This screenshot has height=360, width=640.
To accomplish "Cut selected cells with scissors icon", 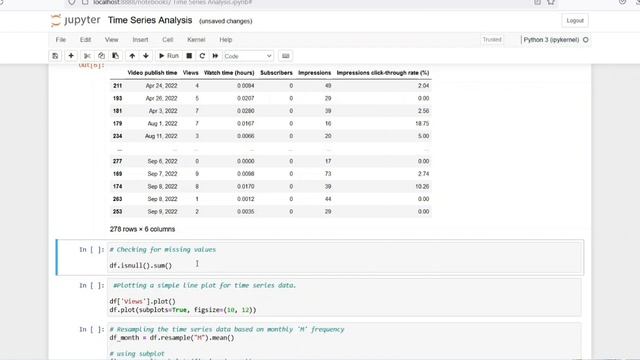I will 87,56.
